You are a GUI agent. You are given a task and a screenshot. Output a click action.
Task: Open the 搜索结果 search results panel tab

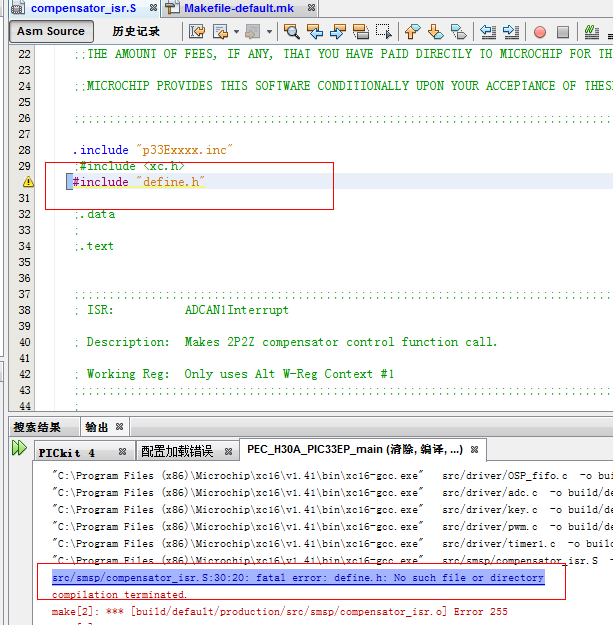(37, 427)
